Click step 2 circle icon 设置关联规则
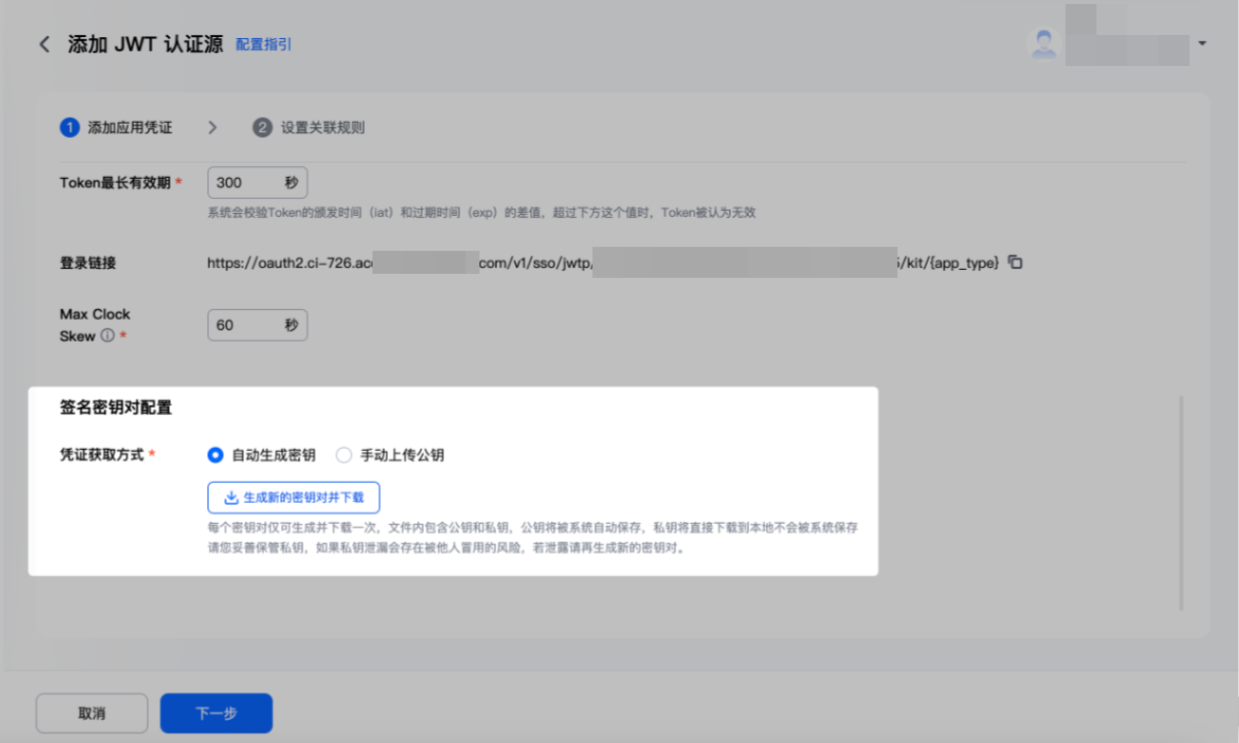1239x743 pixels. tap(262, 128)
